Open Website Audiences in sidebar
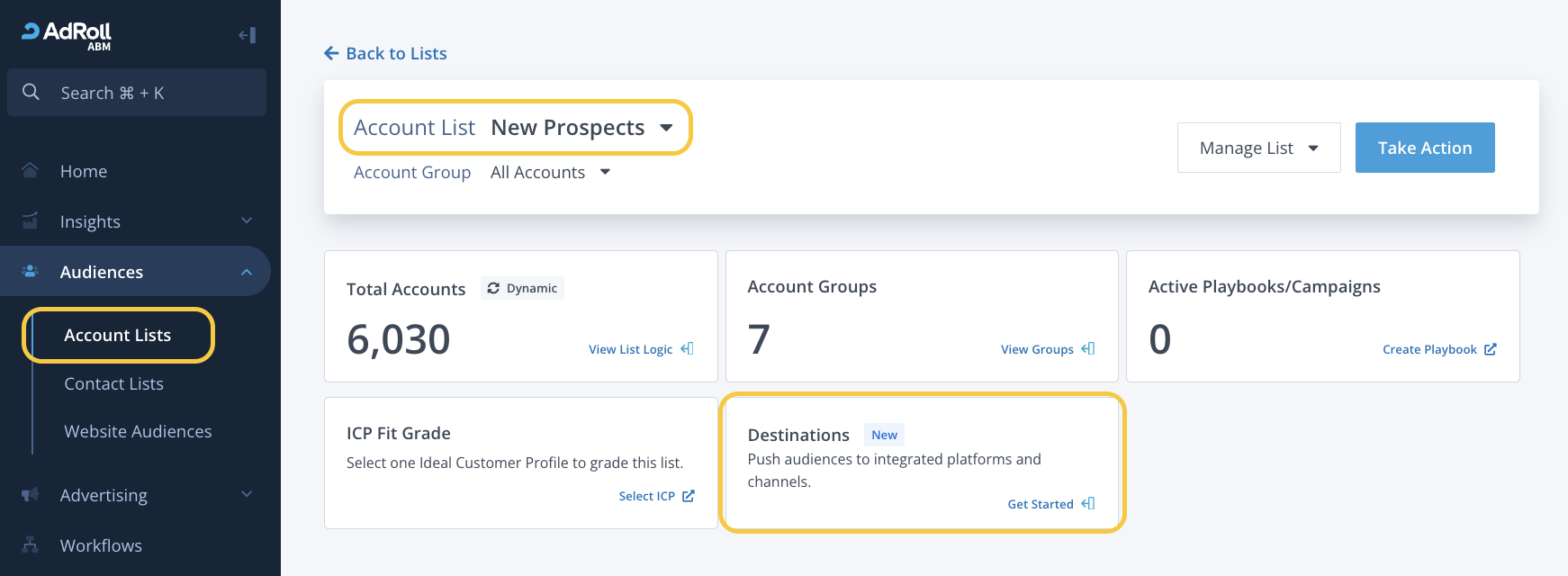Screen dimensions: 1568x576 138,431
